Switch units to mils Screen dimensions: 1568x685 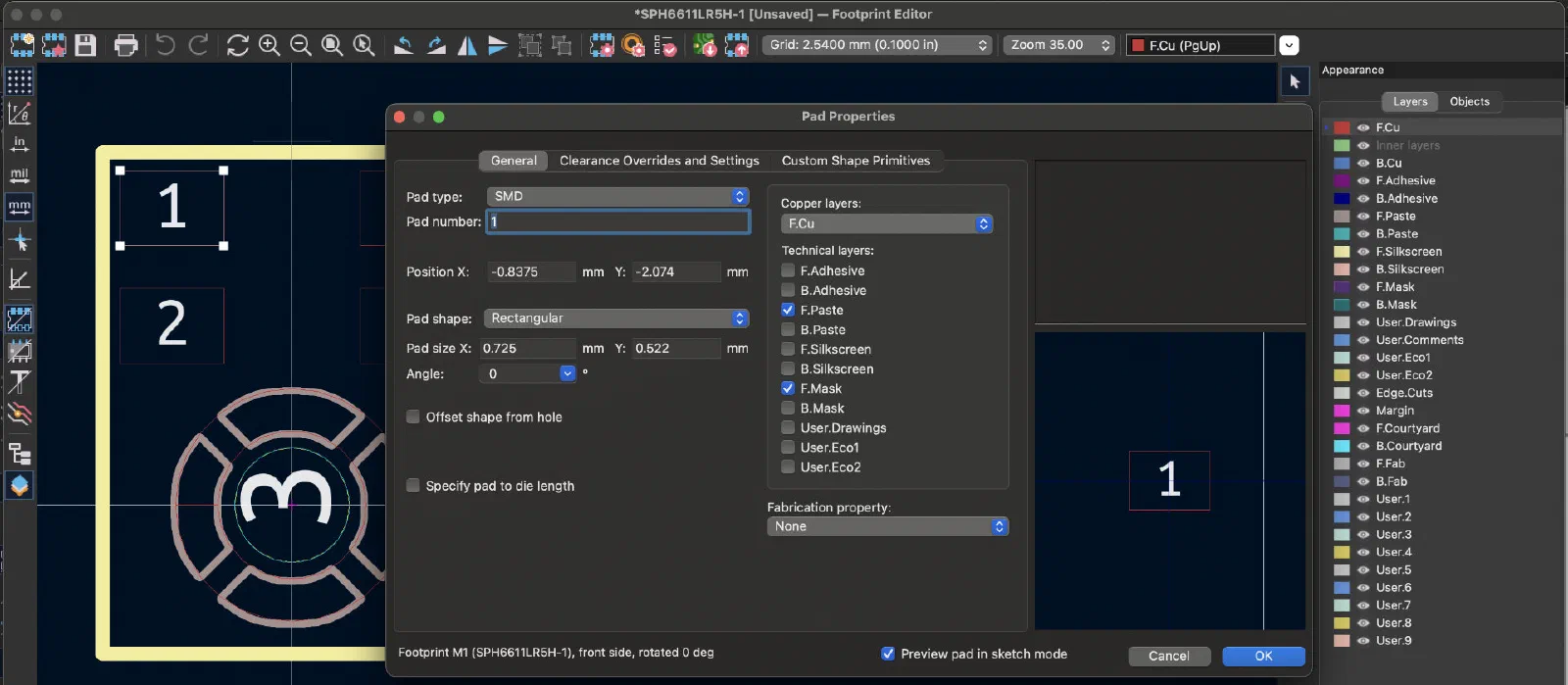[x=20, y=175]
